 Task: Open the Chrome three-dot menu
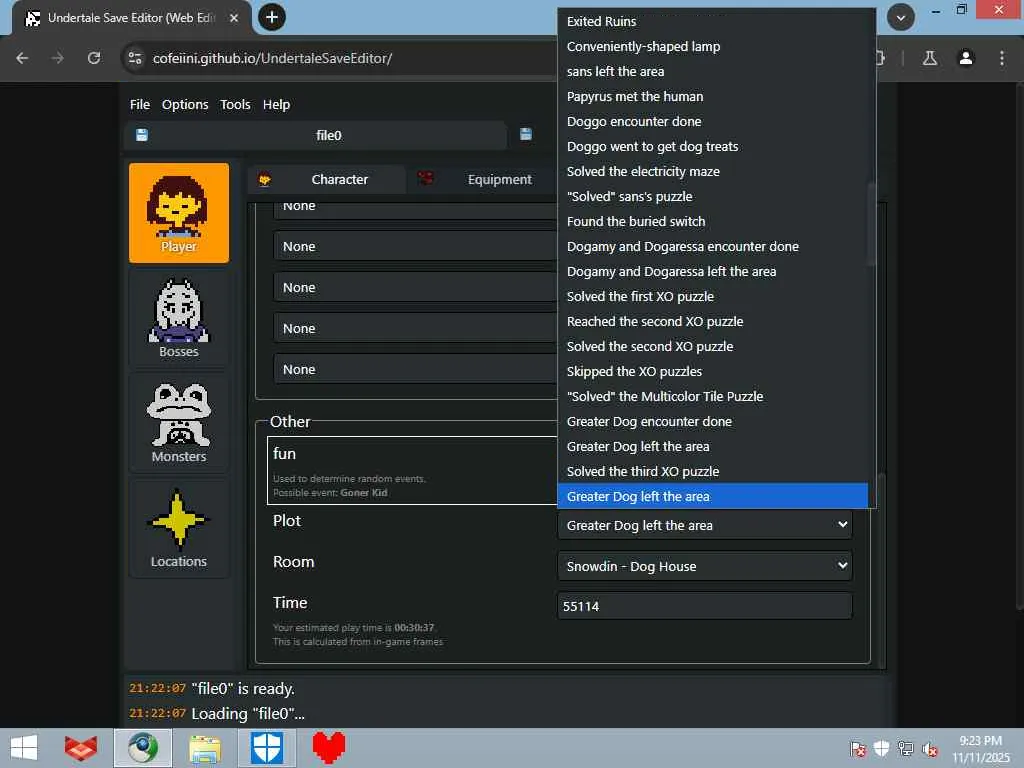(x=1002, y=58)
